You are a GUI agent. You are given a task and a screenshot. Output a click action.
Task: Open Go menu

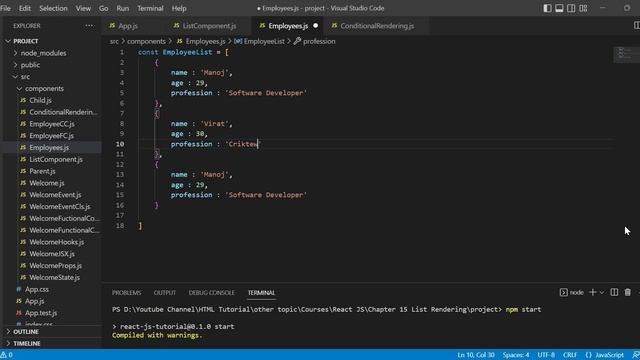click(104, 8)
